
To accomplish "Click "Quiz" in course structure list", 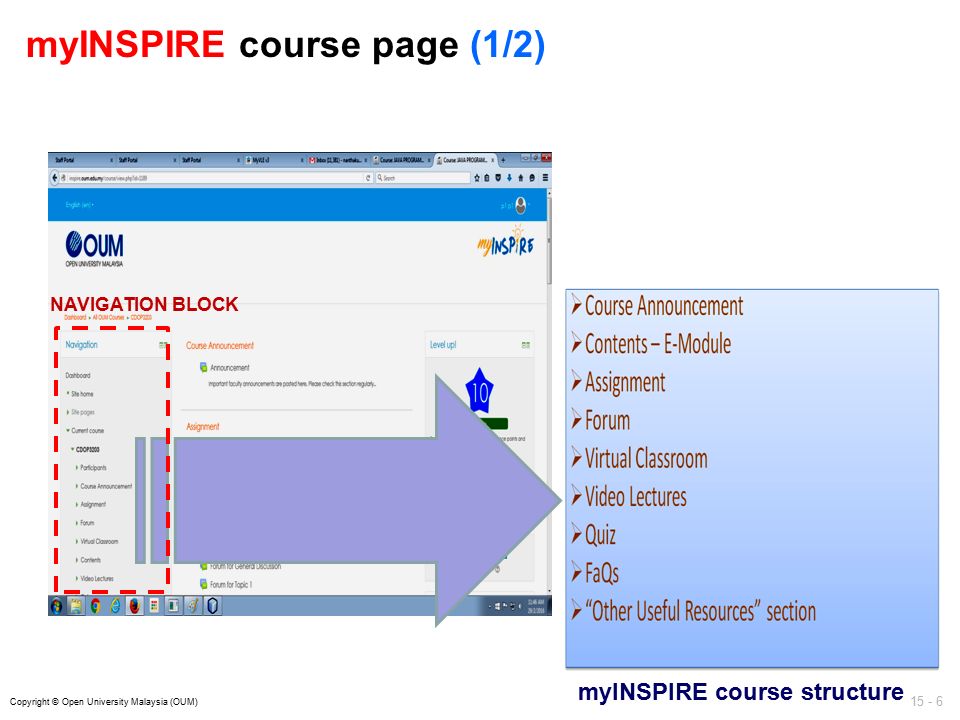I will tap(600, 534).
